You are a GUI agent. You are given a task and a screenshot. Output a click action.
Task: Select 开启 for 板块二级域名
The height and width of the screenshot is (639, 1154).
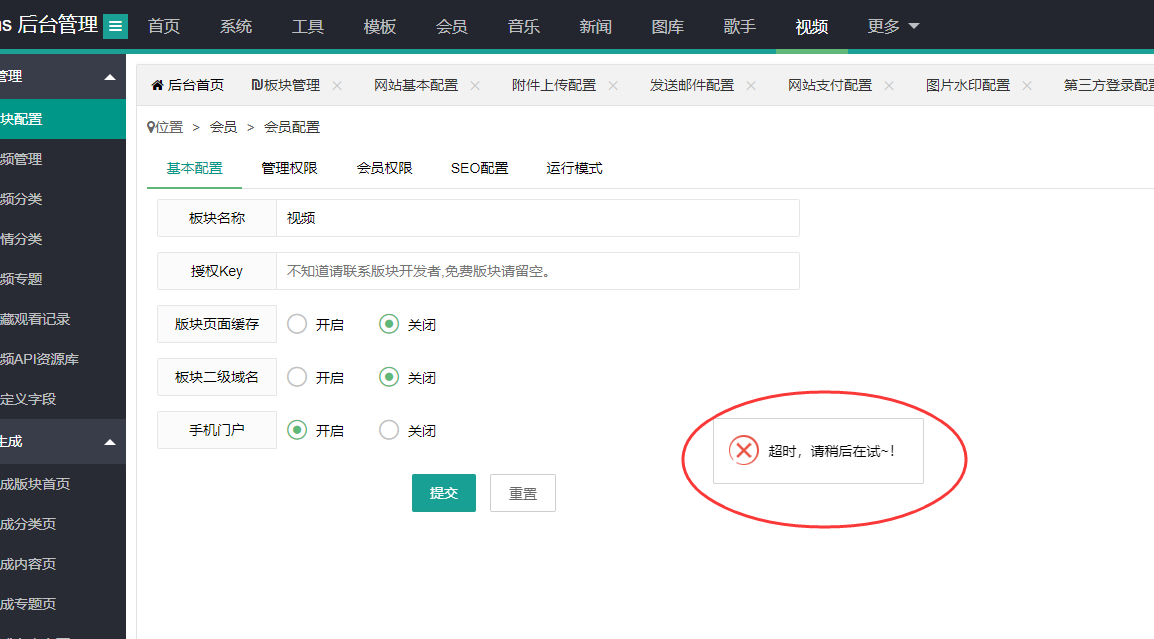tap(297, 377)
